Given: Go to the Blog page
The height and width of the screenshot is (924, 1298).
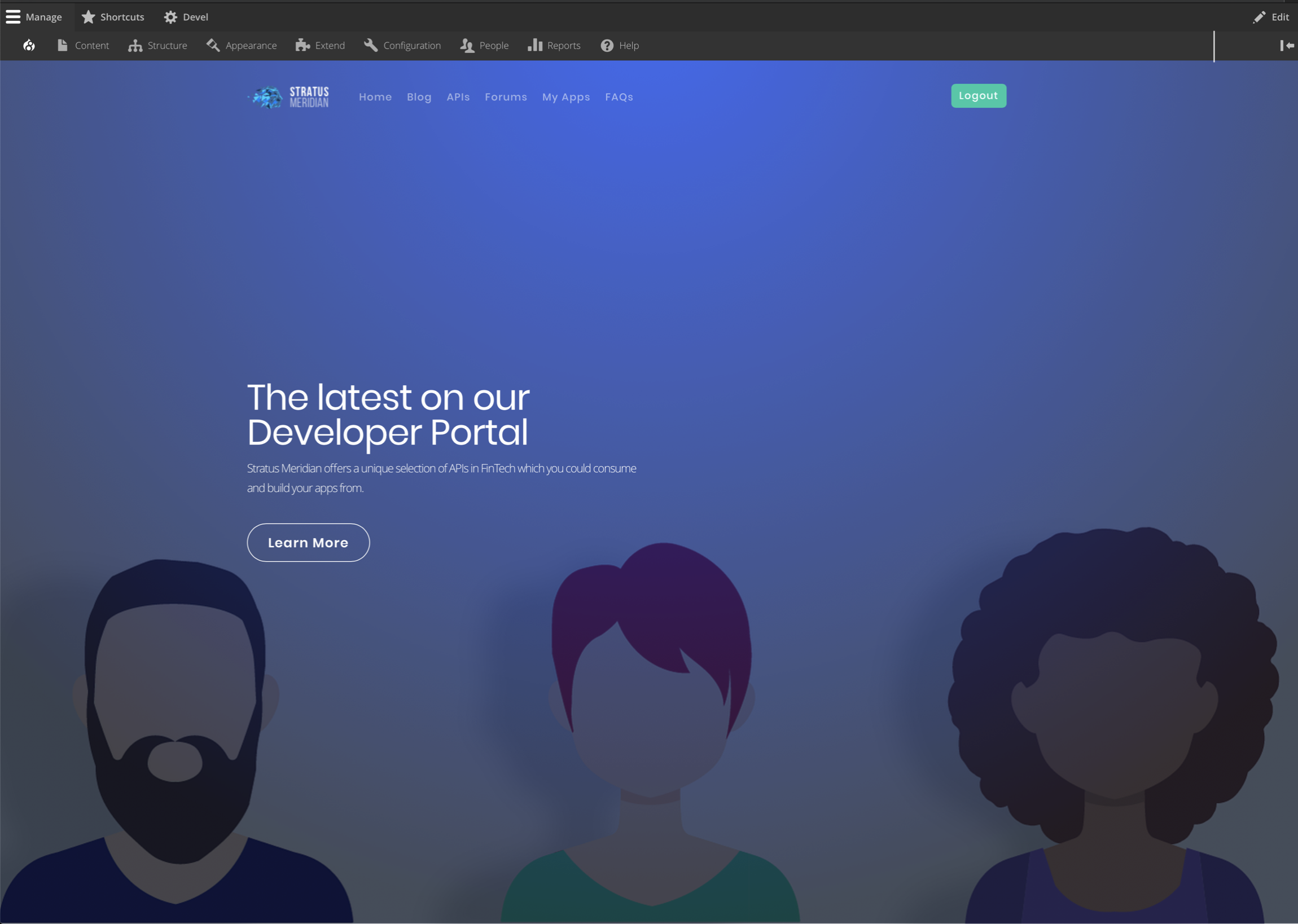Looking at the screenshot, I should point(419,97).
